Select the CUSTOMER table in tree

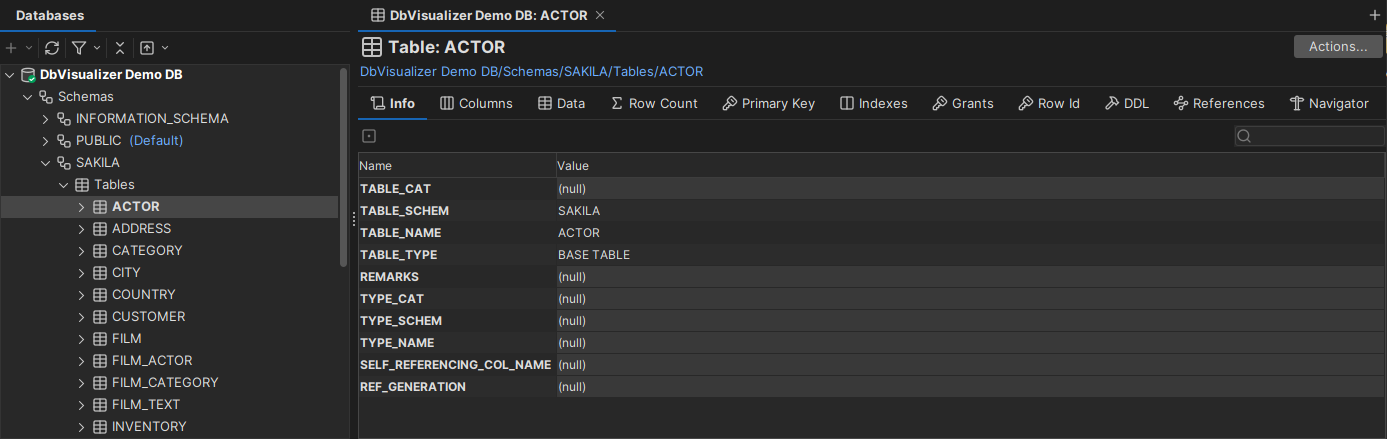click(148, 317)
